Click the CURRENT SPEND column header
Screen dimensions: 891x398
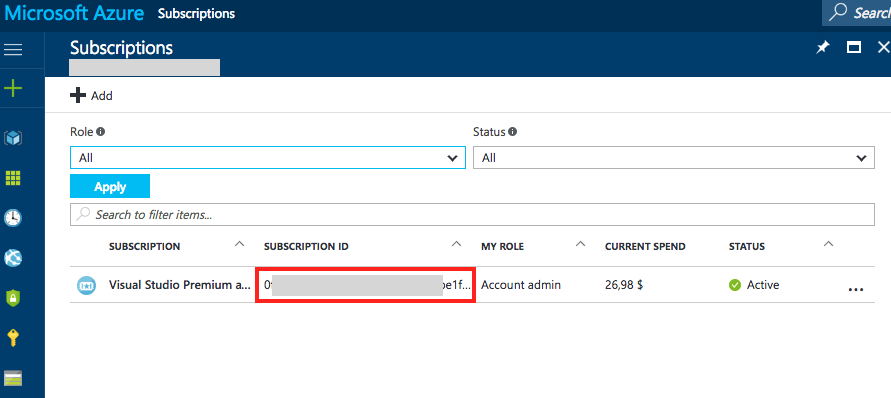(645, 247)
